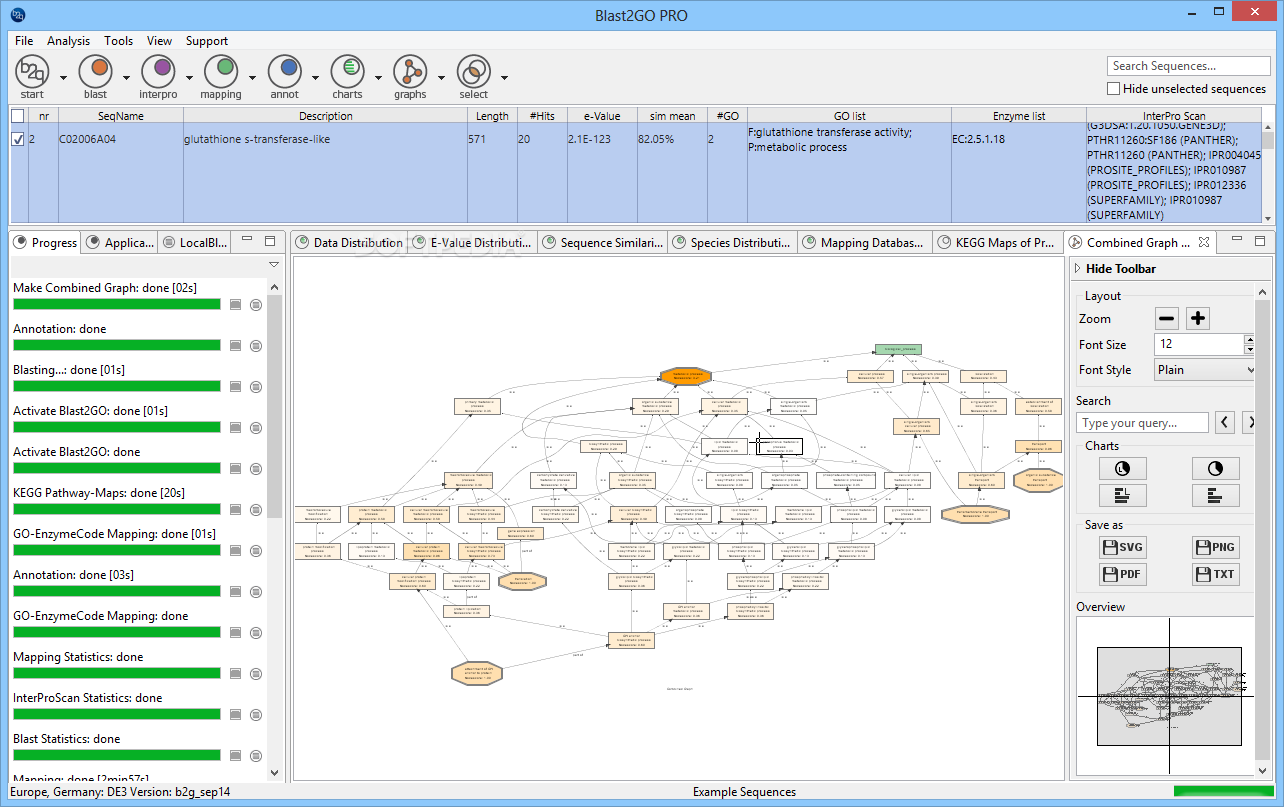Increase the Font Size stepper

point(1249,339)
